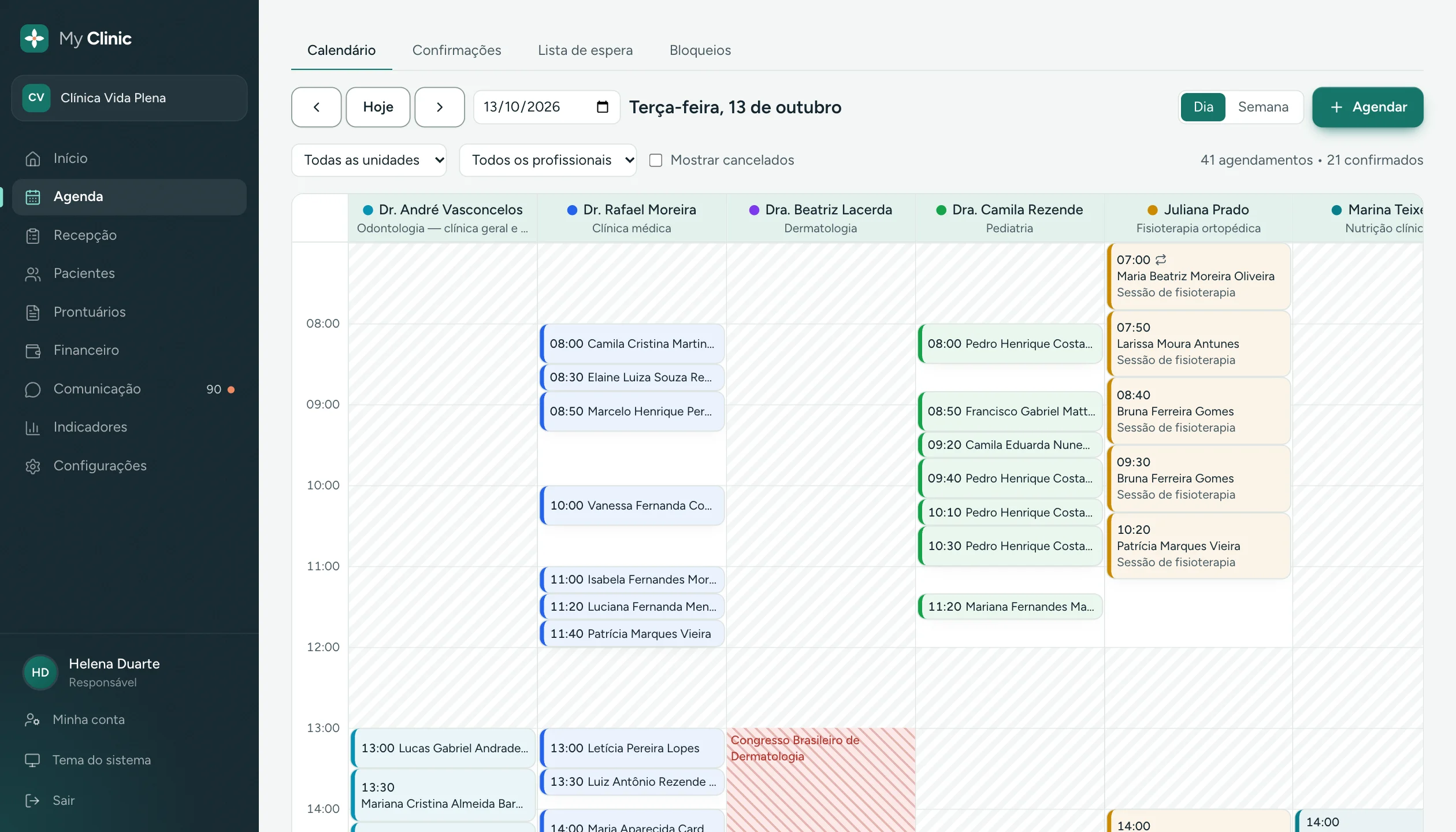
Task: Switch to Semana view
Action: click(1263, 107)
